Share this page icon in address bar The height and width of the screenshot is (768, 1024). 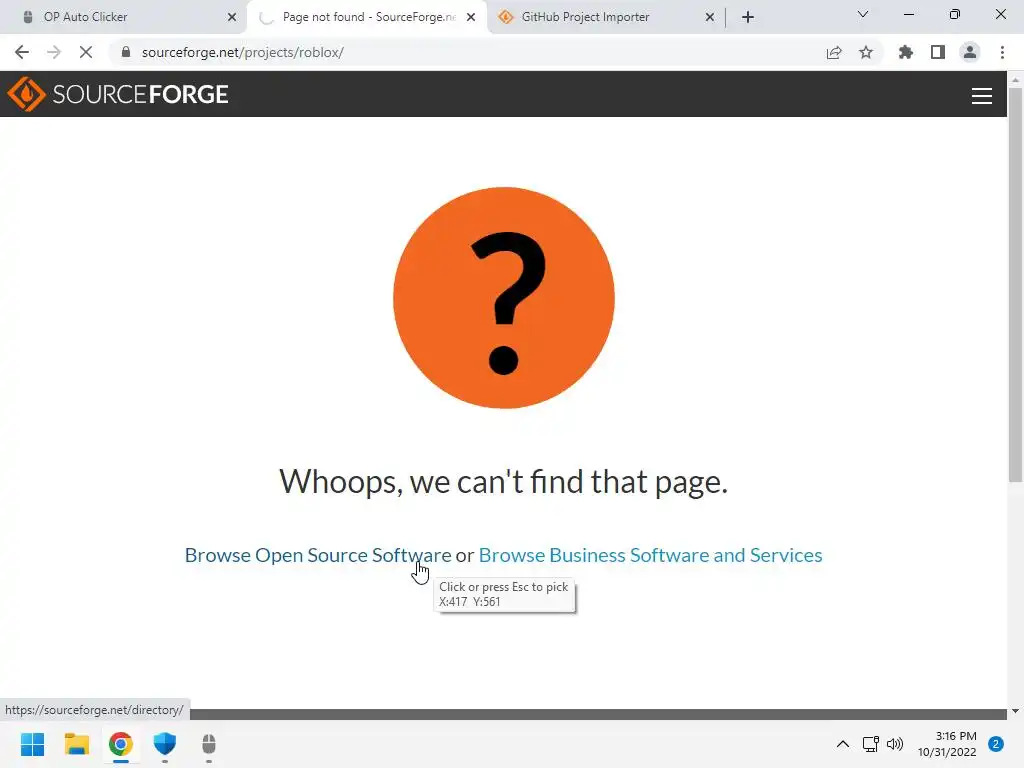(x=834, y=52)
